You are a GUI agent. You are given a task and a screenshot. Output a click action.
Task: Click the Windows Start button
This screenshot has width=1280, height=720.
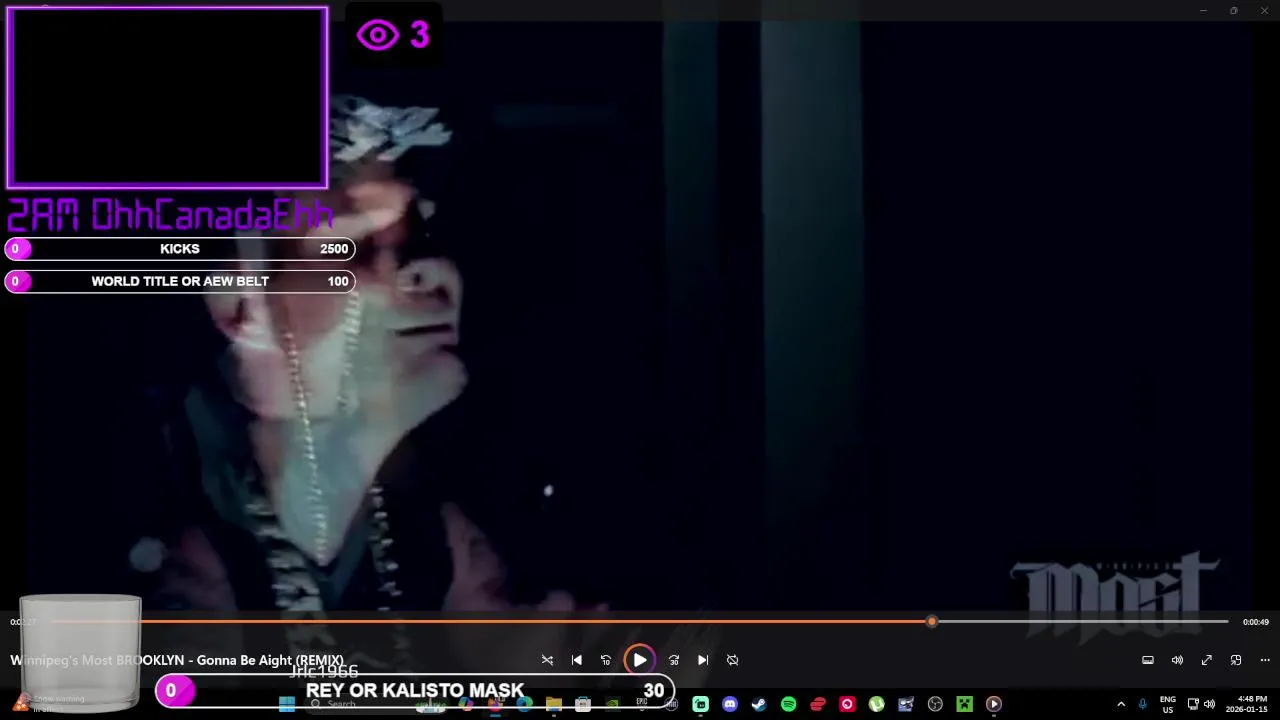click(x=287, y=704)
